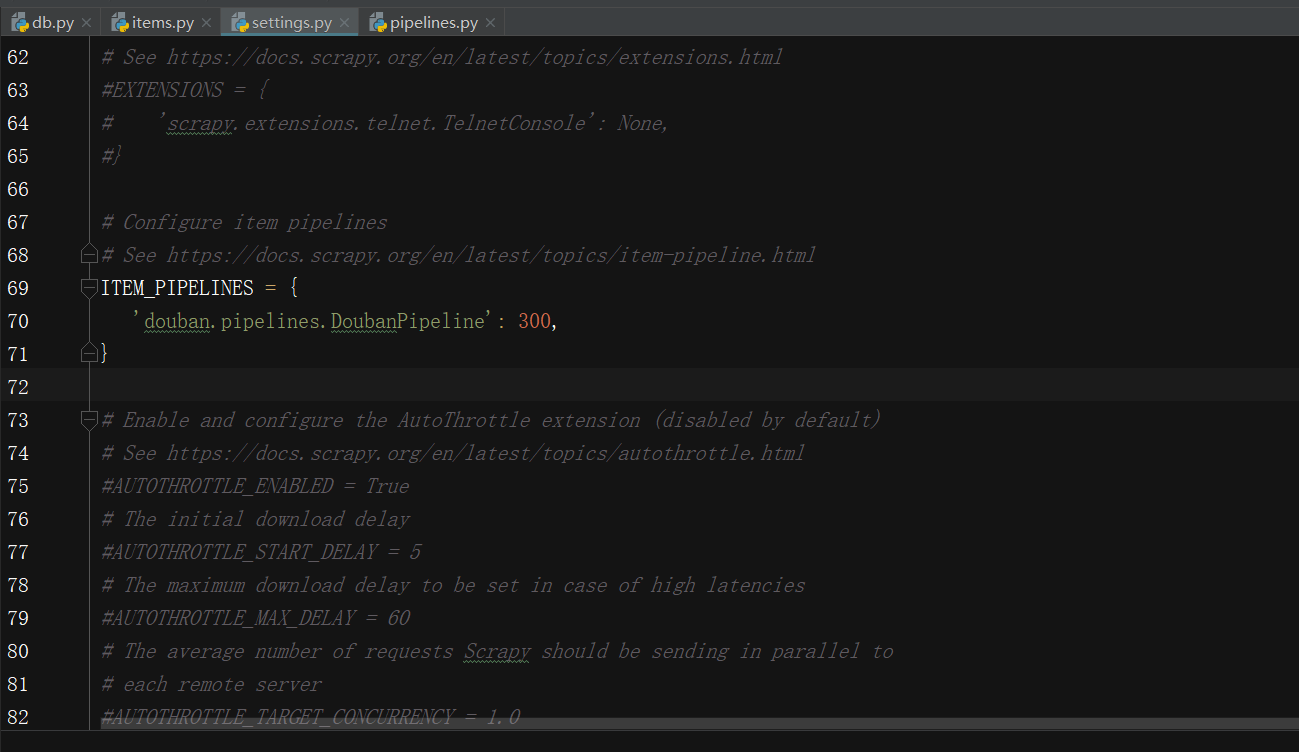The width and height of the screenshot is (1299, 752).
Task: Click the 'maximum download delay' comment line
Action: point(453,585)
